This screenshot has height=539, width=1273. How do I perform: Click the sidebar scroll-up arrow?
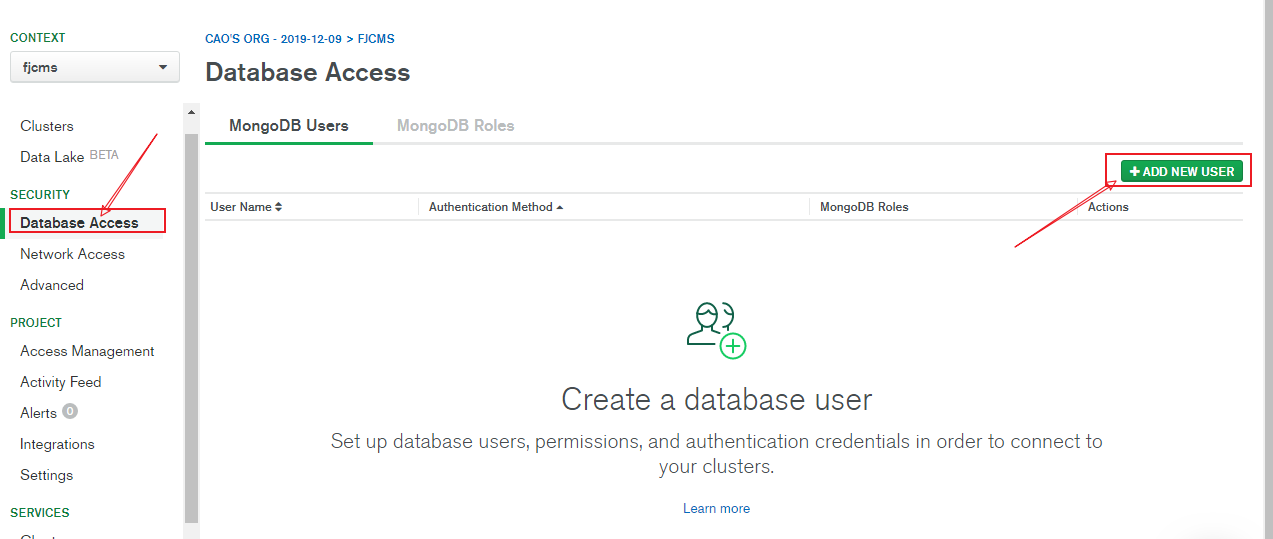192,112
